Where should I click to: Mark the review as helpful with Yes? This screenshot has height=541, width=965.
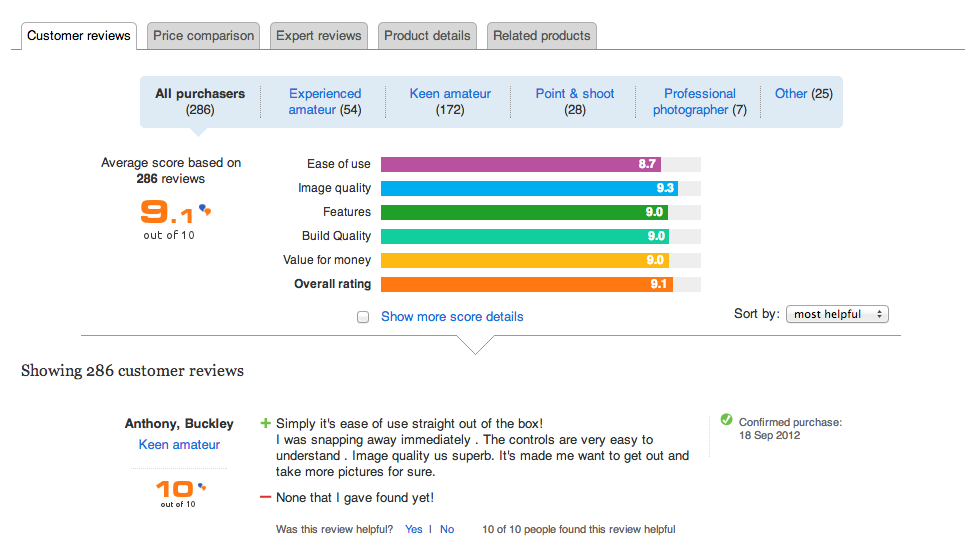(x=414, y=529)
